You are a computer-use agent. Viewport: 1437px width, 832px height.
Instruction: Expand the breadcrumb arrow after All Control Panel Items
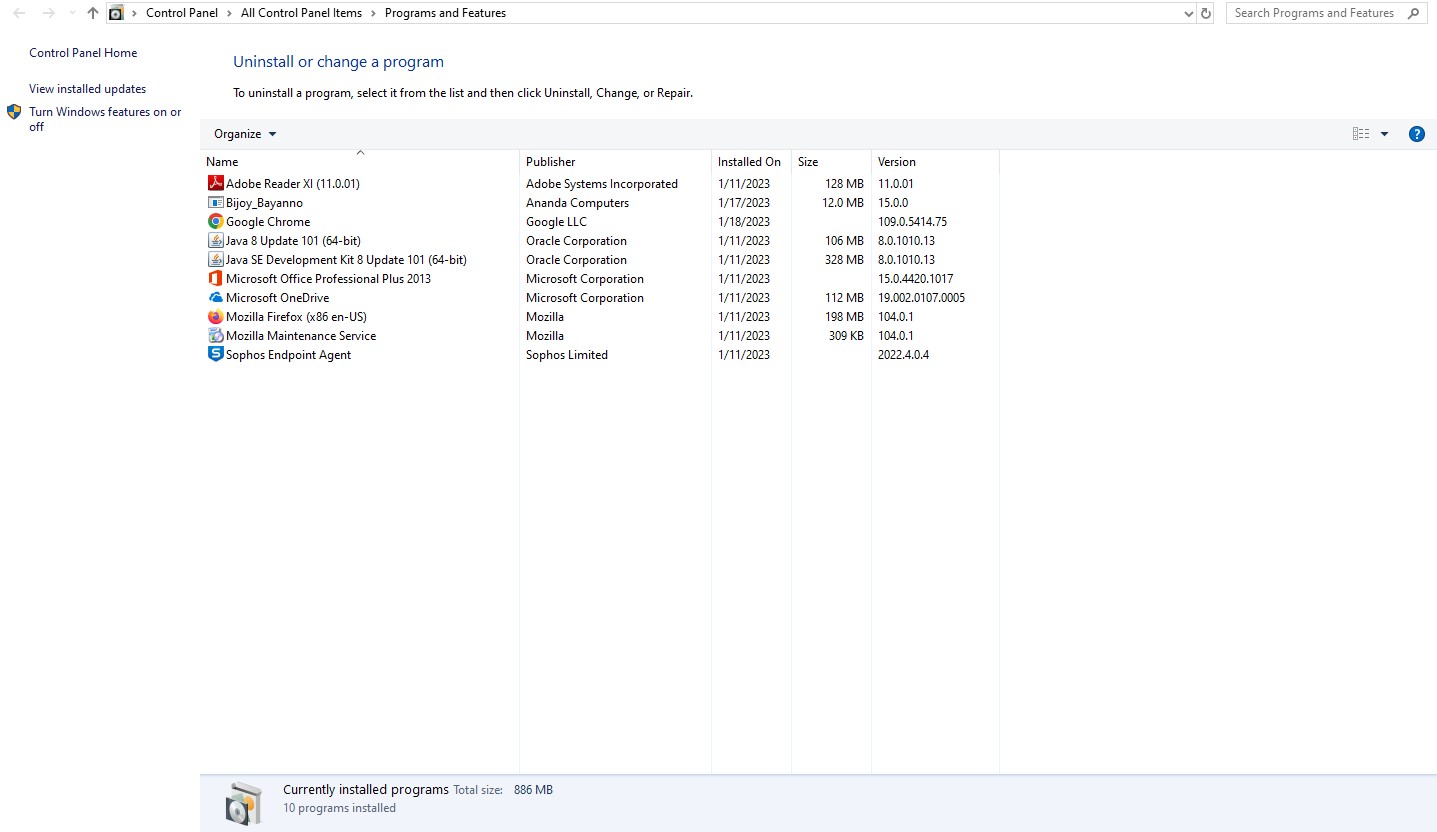(x=374, y=13)
